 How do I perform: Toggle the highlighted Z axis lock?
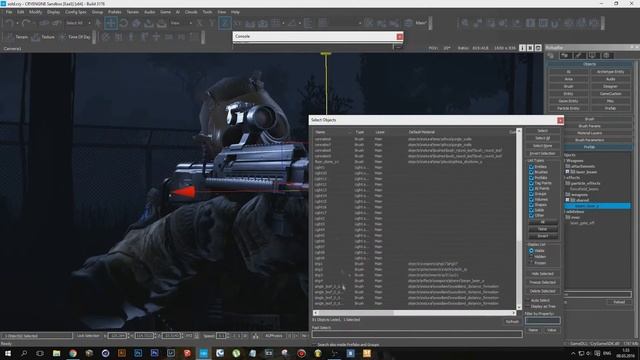click(x=224, y=23)
